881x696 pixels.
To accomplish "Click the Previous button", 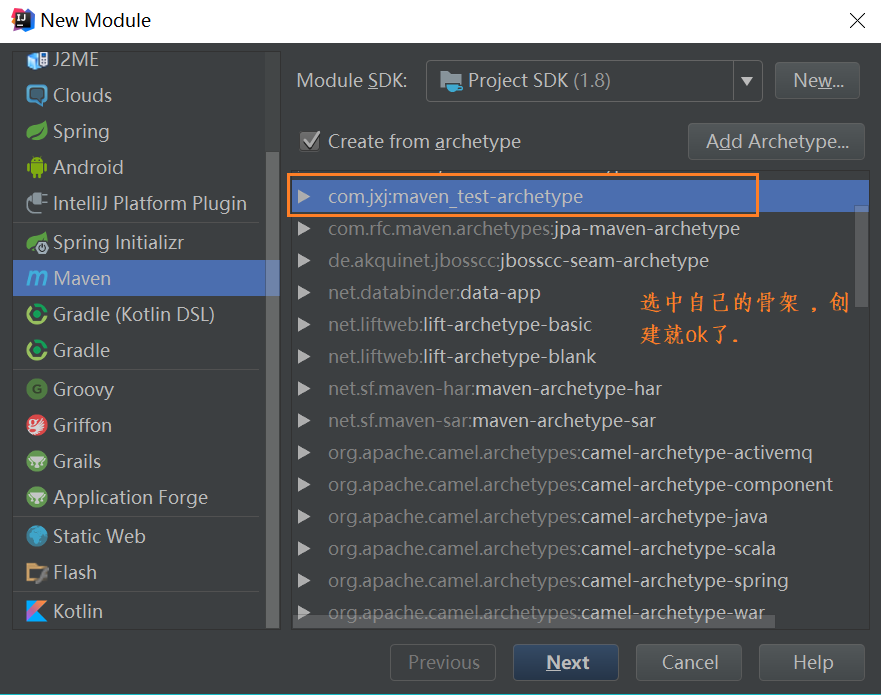I will click(x=443, y=662).
